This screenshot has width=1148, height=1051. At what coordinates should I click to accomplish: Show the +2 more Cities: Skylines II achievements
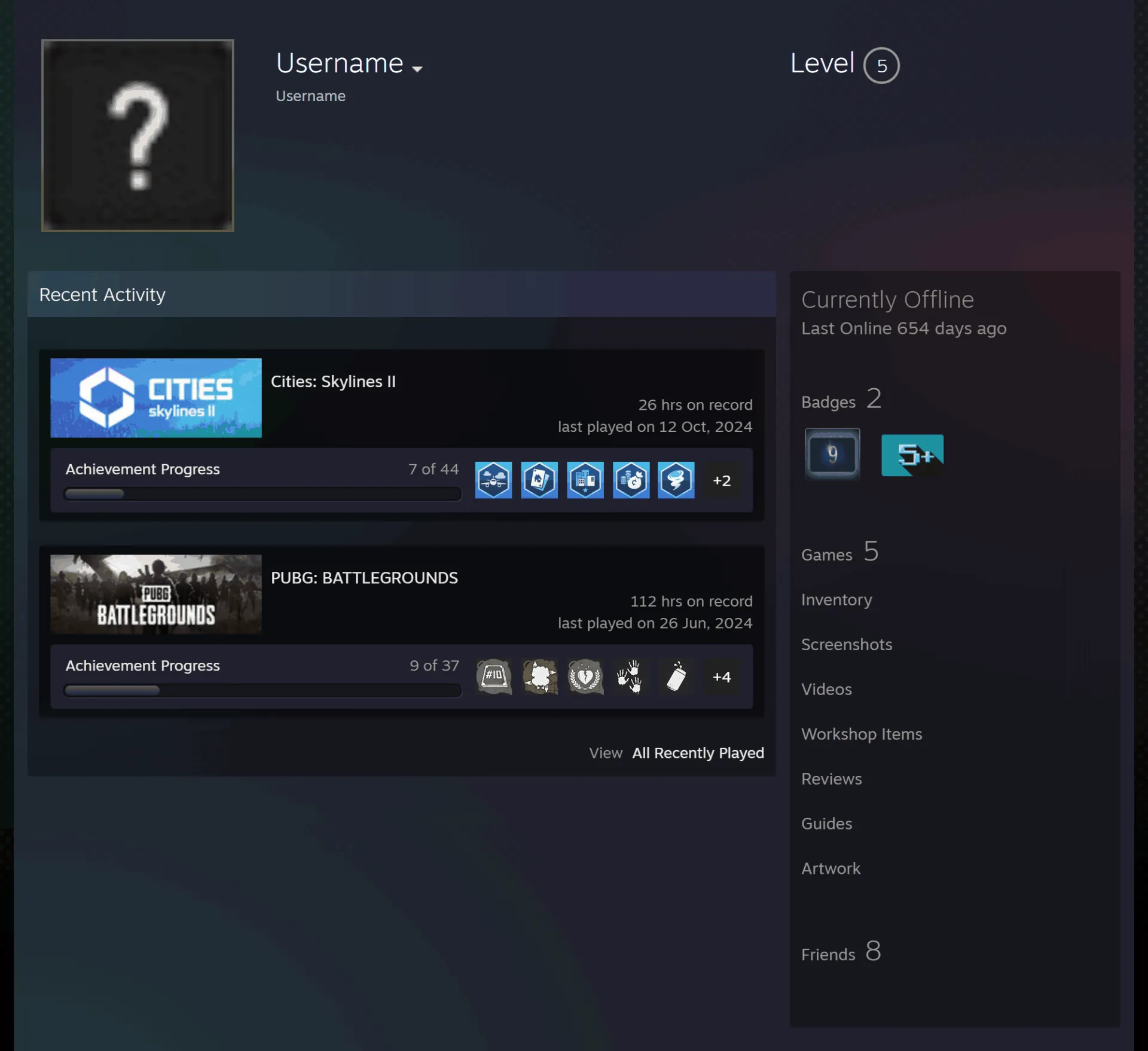pyautogui.click(x=722, y=480)
